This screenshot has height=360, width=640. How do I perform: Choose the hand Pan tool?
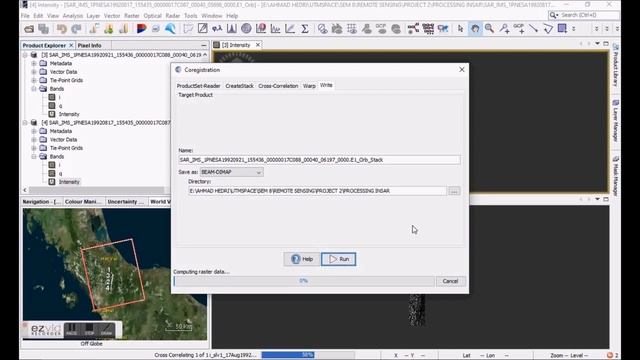475,29
